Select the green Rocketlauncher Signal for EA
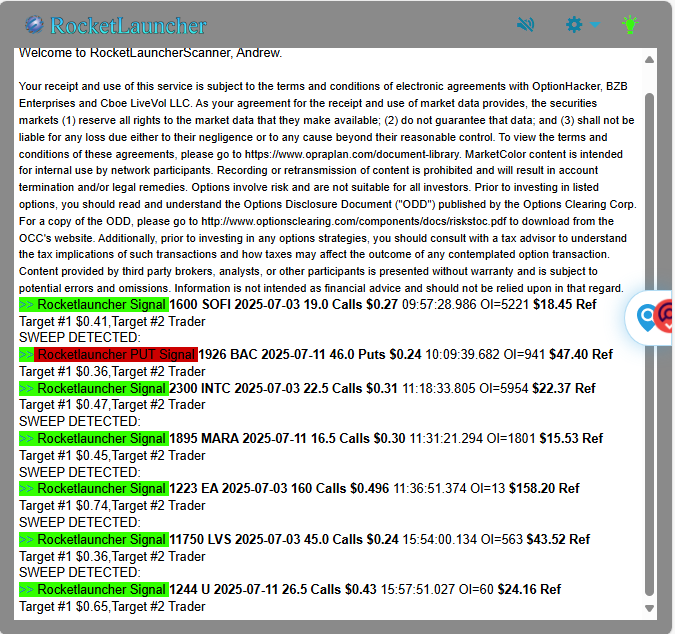 [x=94, y=489]
